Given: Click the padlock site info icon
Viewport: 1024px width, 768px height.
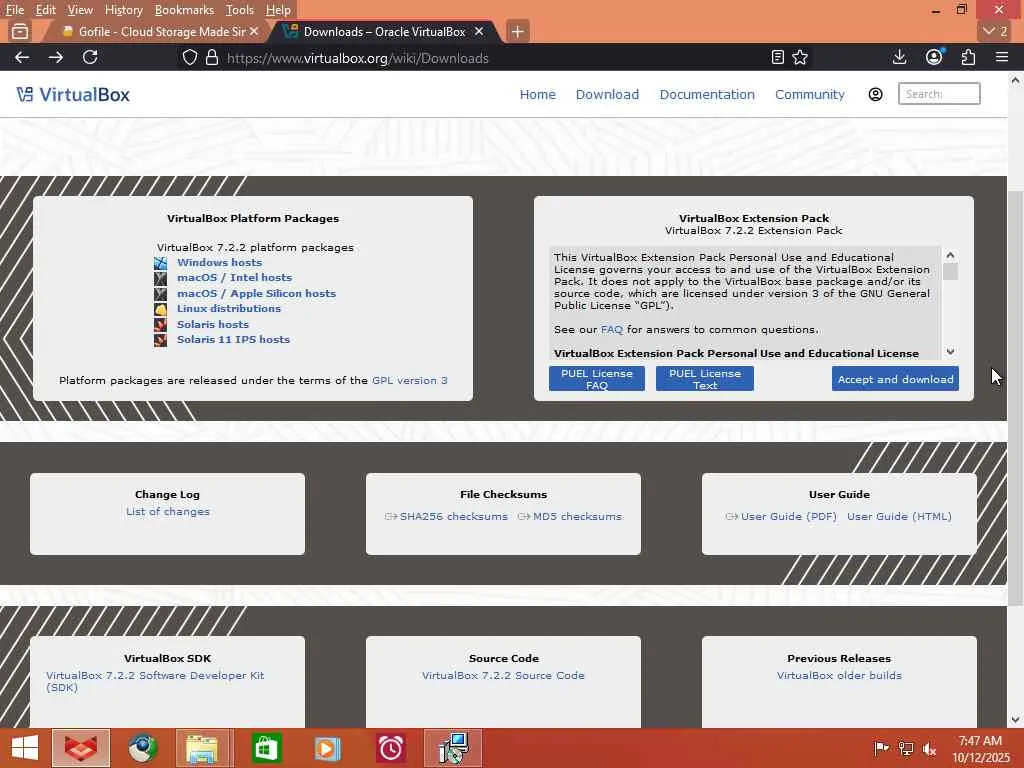Looking at the screenshot, I should (212, 57).
